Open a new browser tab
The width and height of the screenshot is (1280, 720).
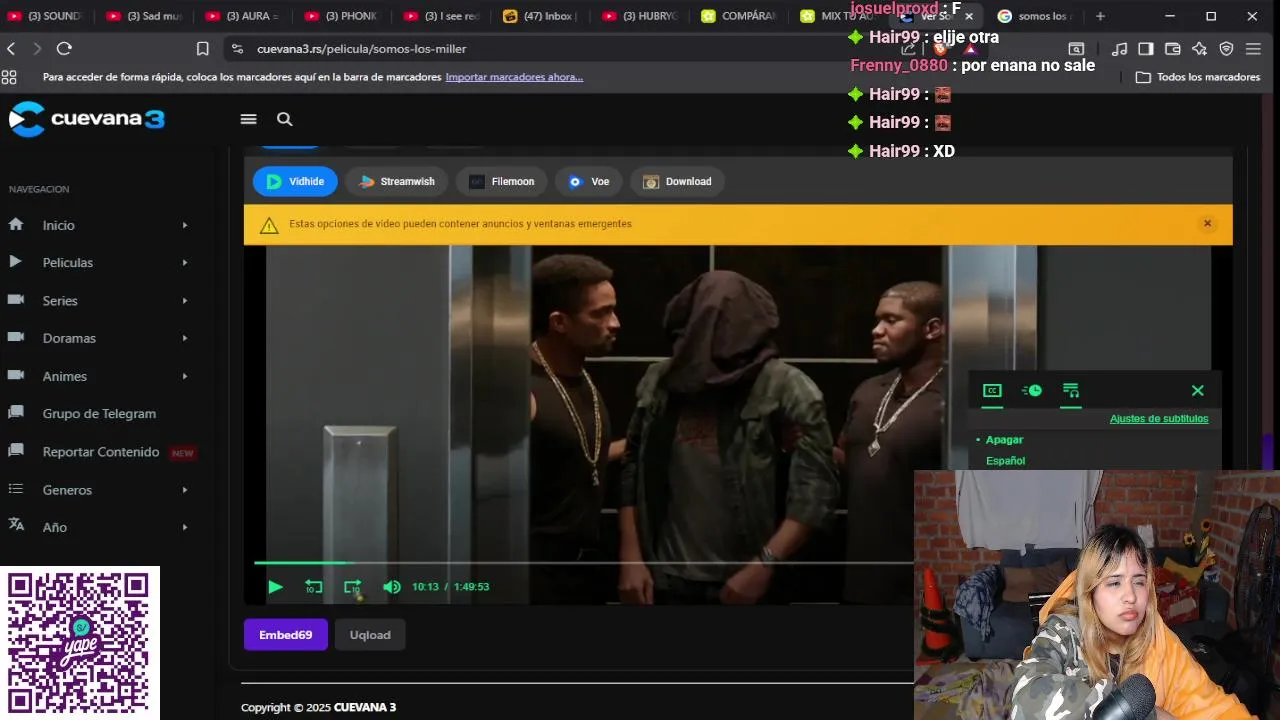(x=1100, y=16)
